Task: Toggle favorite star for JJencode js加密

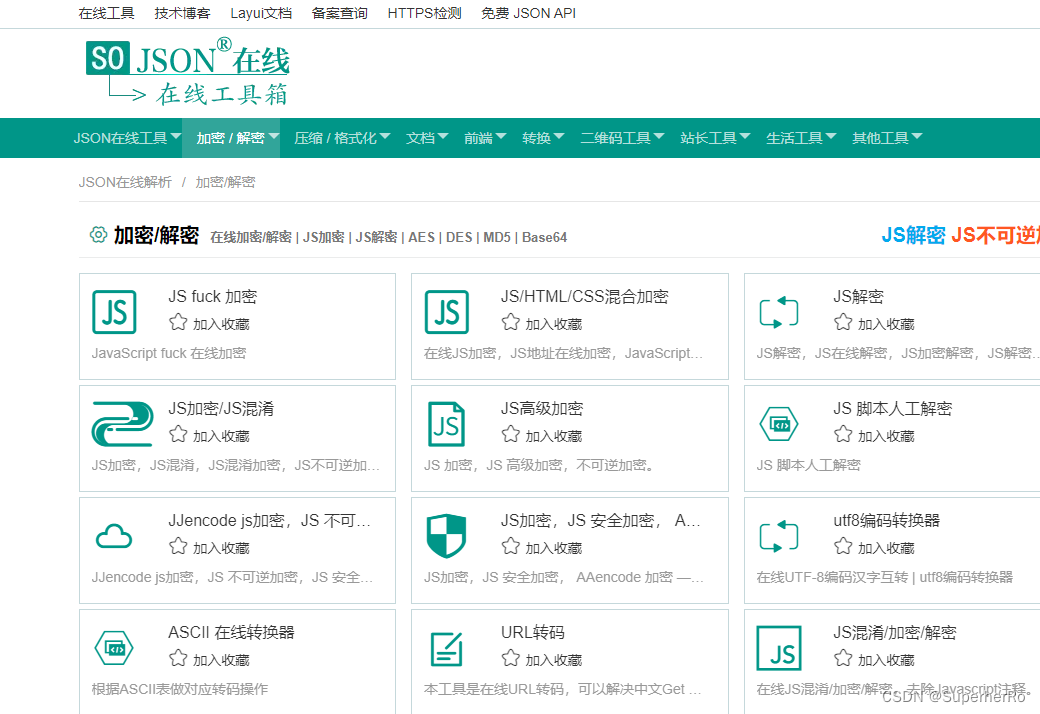Action: (x=178, y=547)
